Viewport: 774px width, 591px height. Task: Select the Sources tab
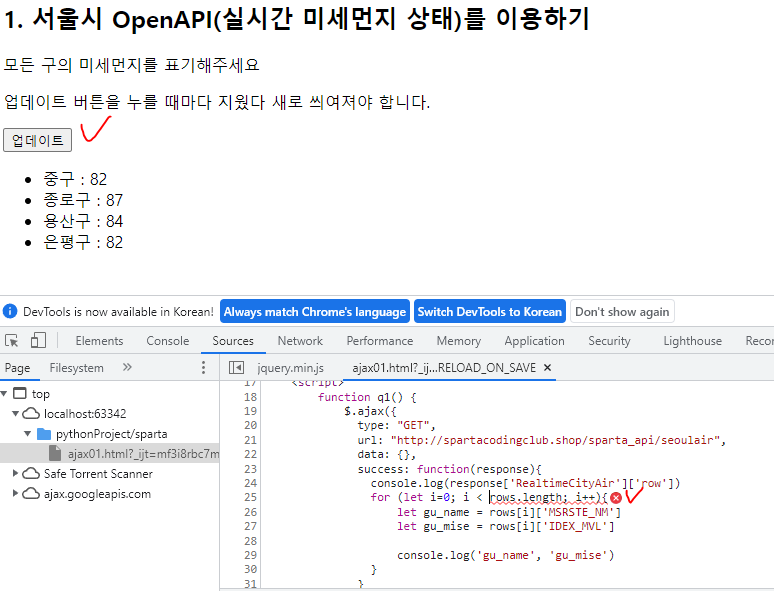pyautogui.click(x=233, y=341)
